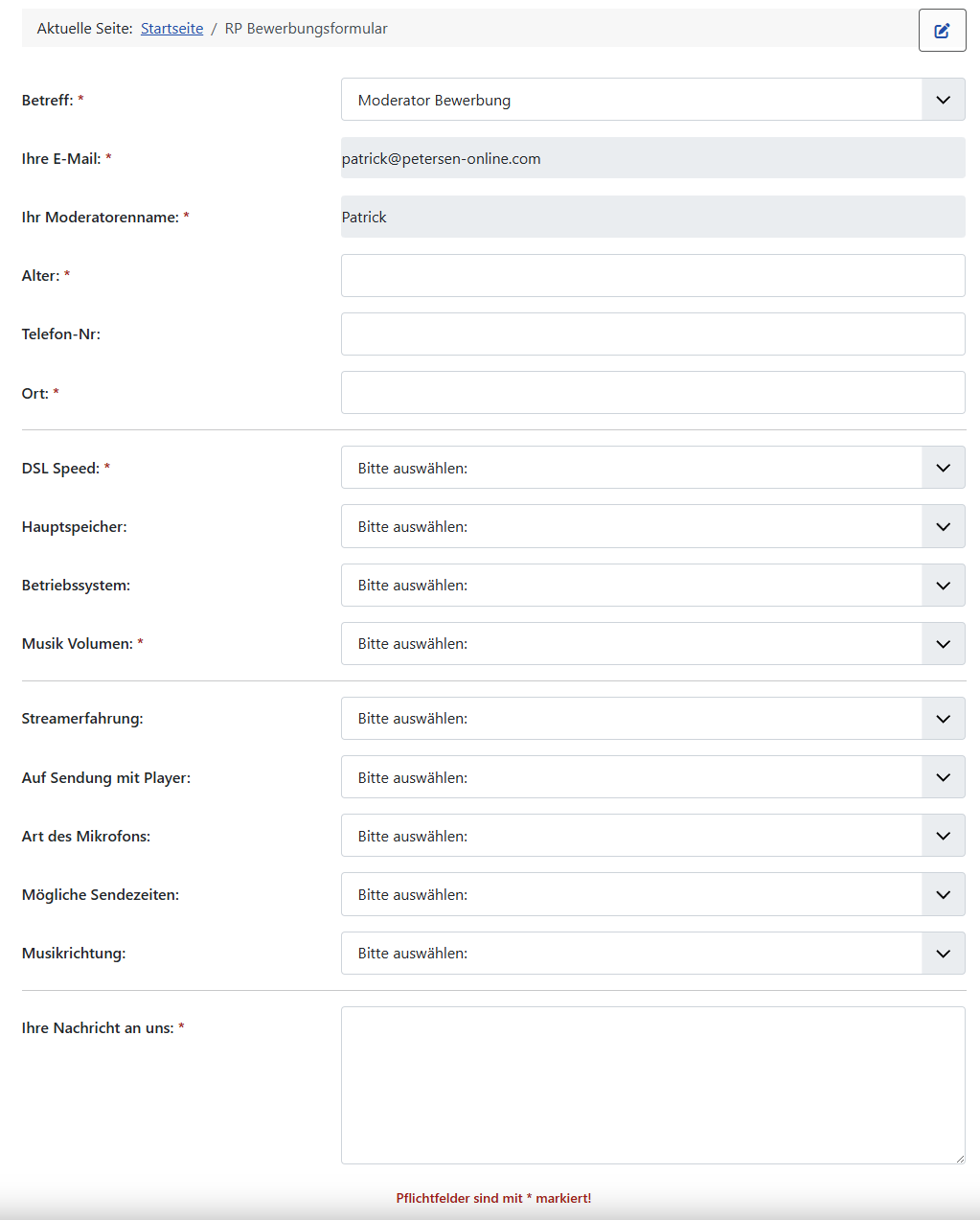Click the chevron arrow on the Betreff field

[x=943, y=99]
